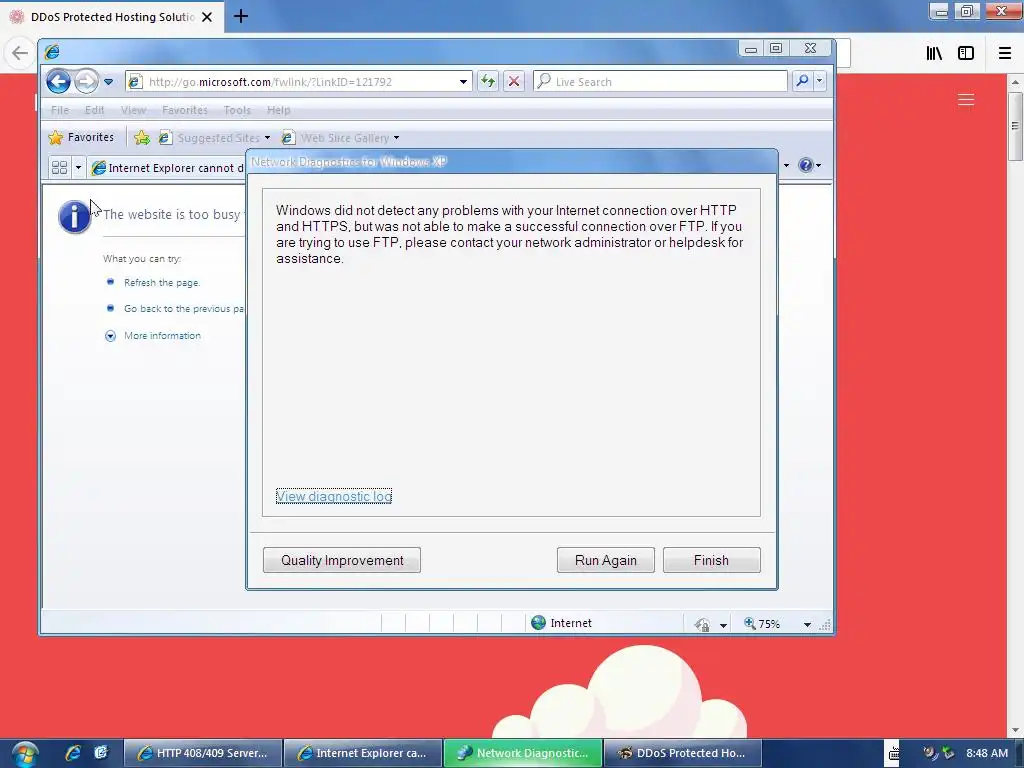Open new tab with plus button in outer browser
1024x768 pixels.
241,16
